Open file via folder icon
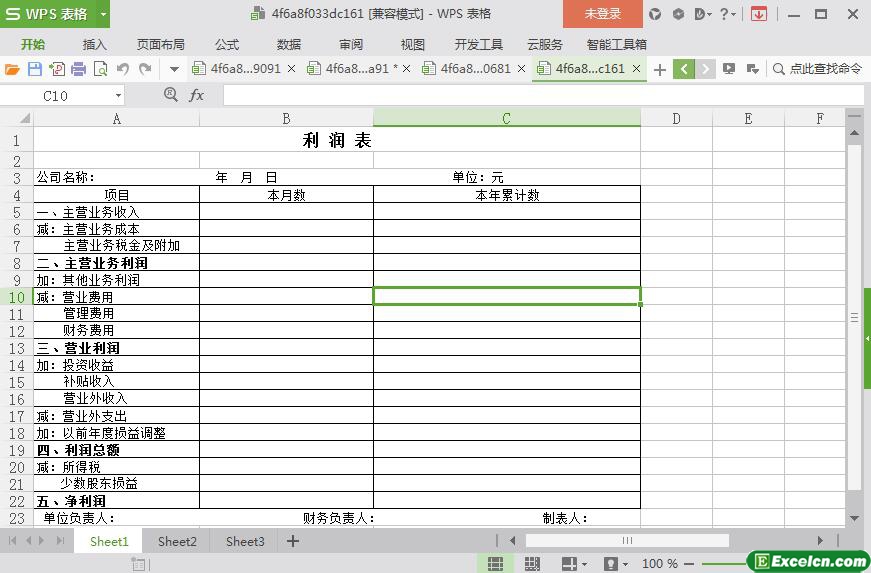This screenshot has height=573, width=871. coord(12,69)
